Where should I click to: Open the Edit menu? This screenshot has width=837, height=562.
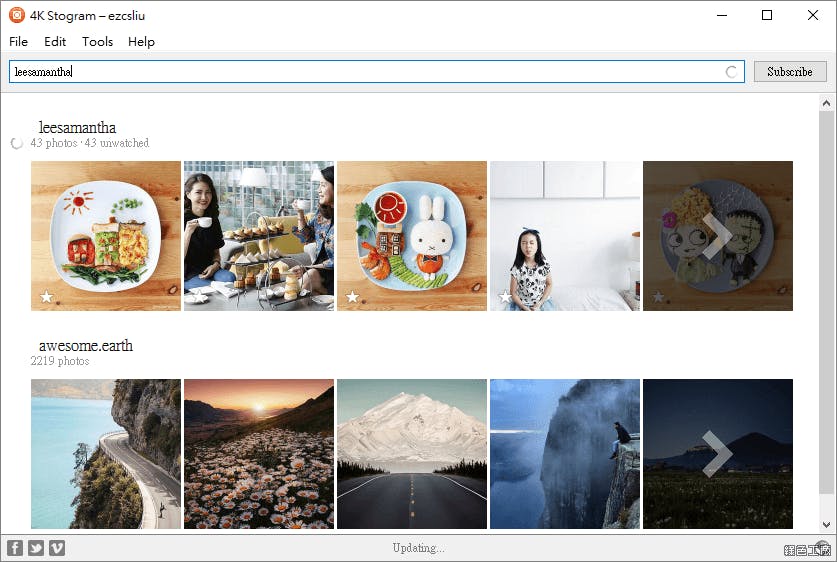tap(55, 42)
